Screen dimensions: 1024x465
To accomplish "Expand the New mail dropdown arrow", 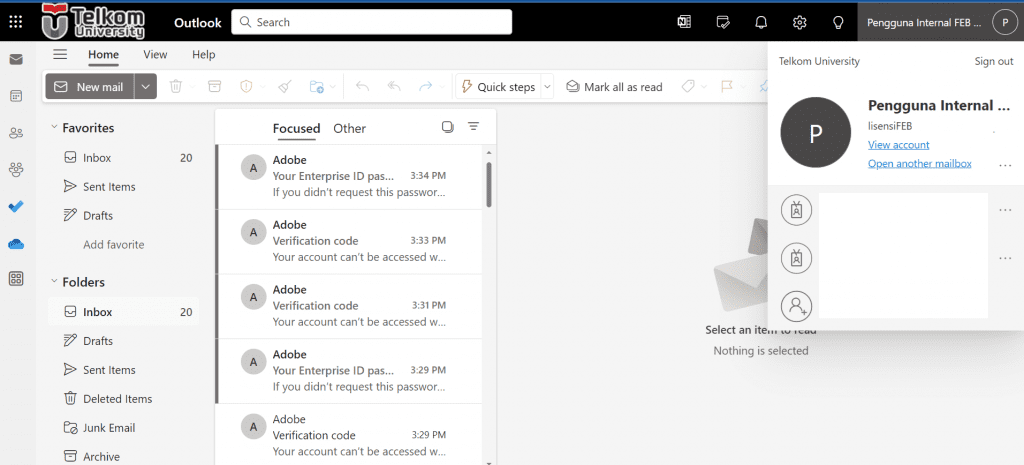I will (x=147, y=87).
